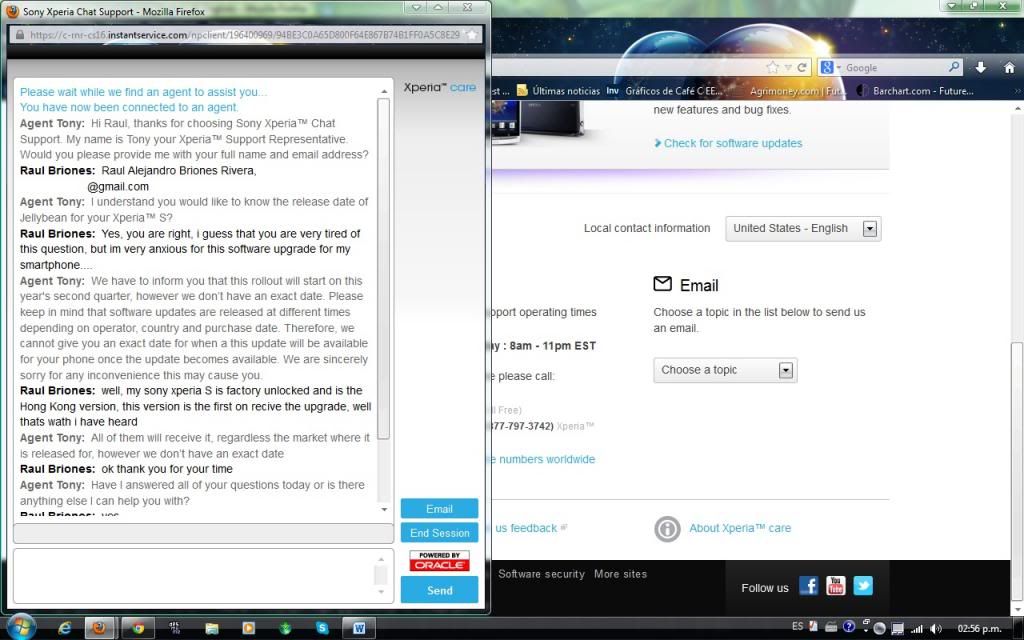Click the Facebook icon beside Follow us
This screenshot has width=1024, height=640.
click(x=808, y=587)
